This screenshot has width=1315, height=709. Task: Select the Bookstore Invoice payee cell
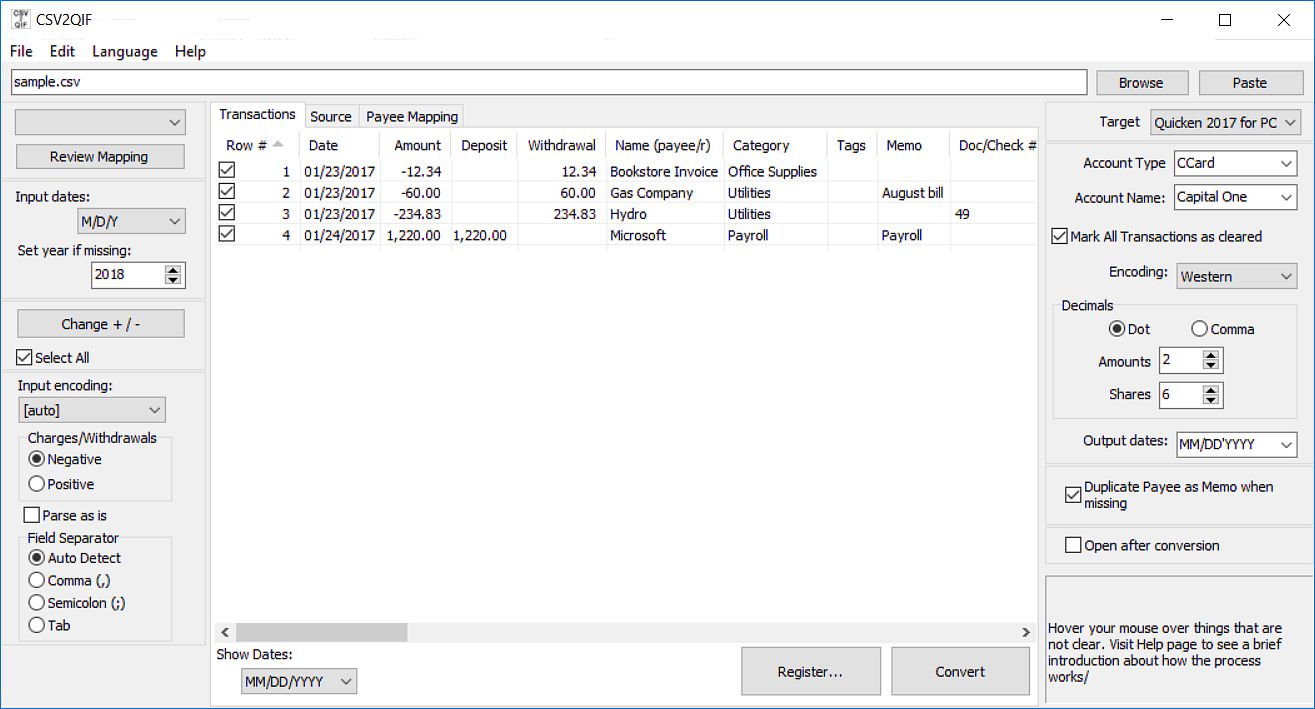[x=664, y=171]
